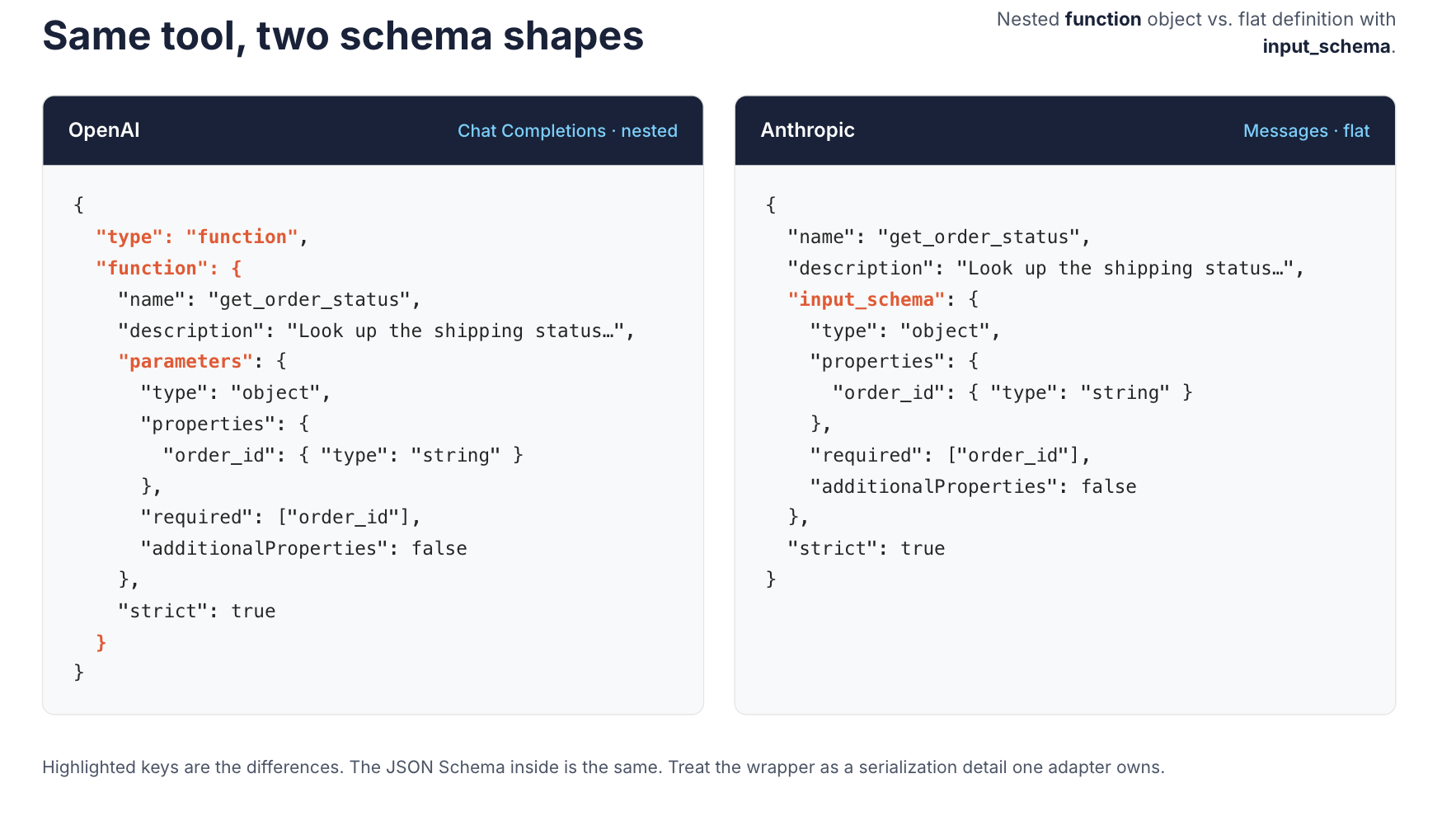1456x816 pixels.
Task: Click the highlighted "parameters" key
Action: [x=186, y=362]
